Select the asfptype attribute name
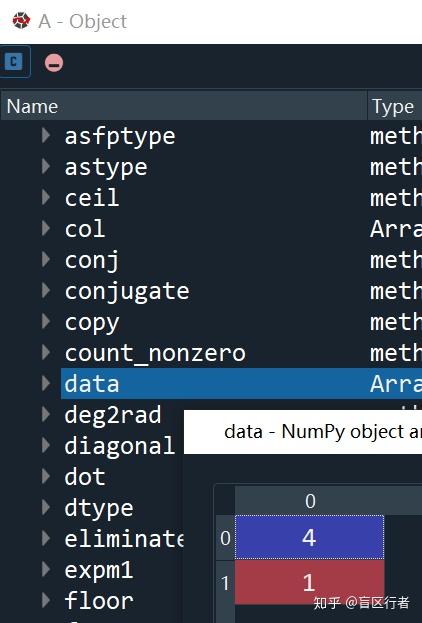This screenshot has height=623, width=422. point(120,137)
